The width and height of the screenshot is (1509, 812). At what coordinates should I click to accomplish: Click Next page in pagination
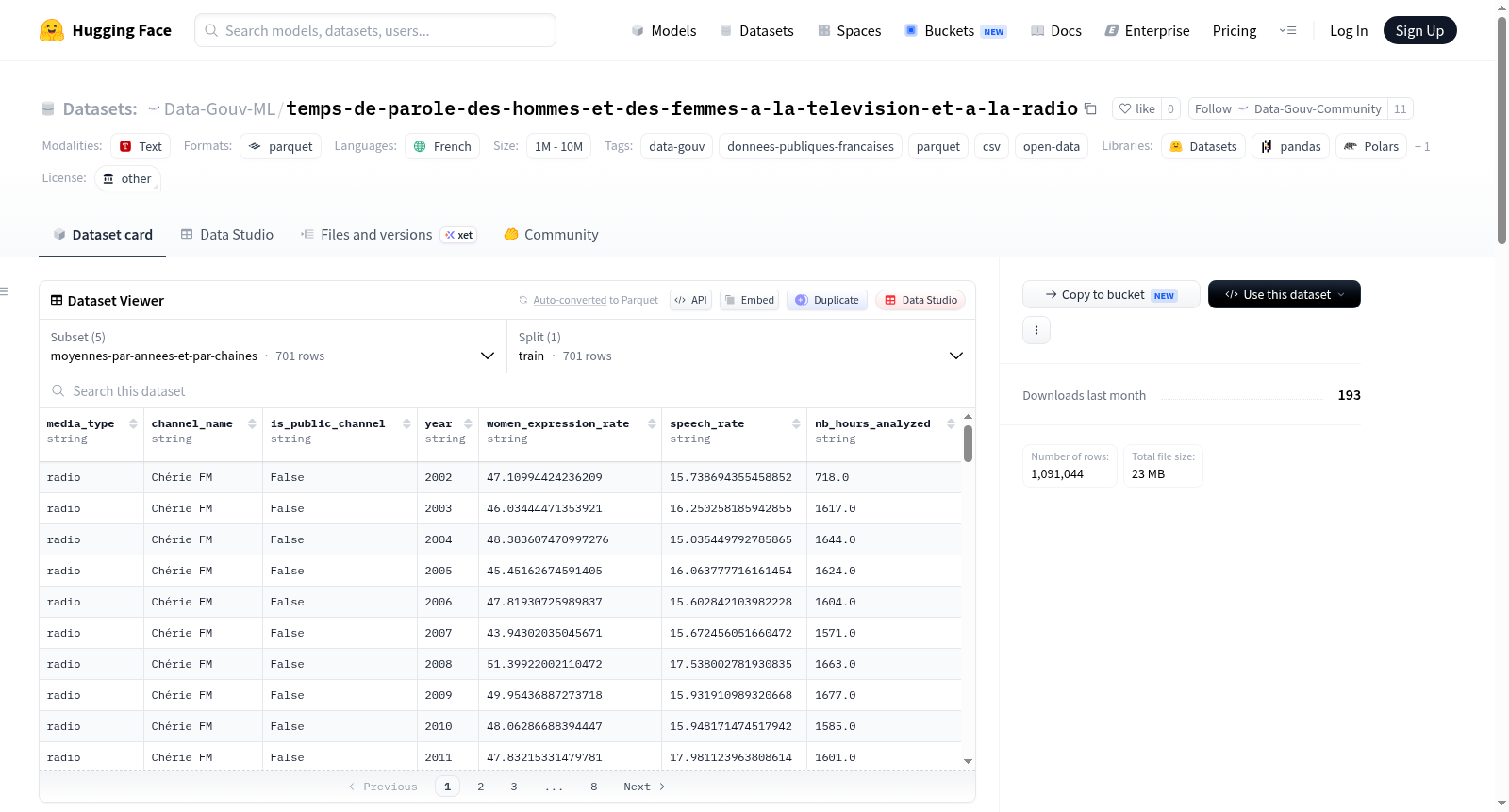tap(644, 787)
